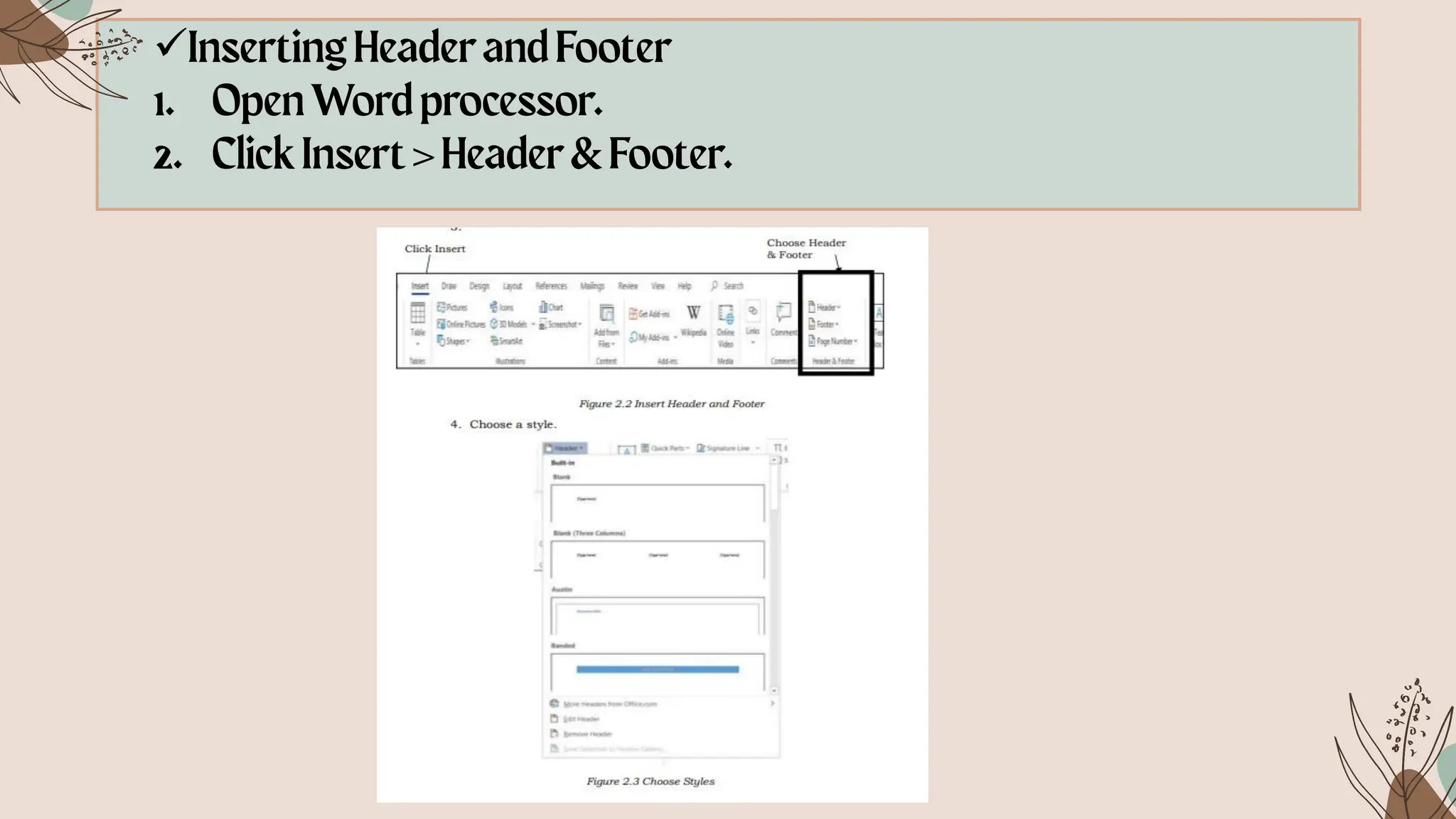The image size is (1456, 819).
Task: Click the ribbon Search field
Action: [733, 286]
